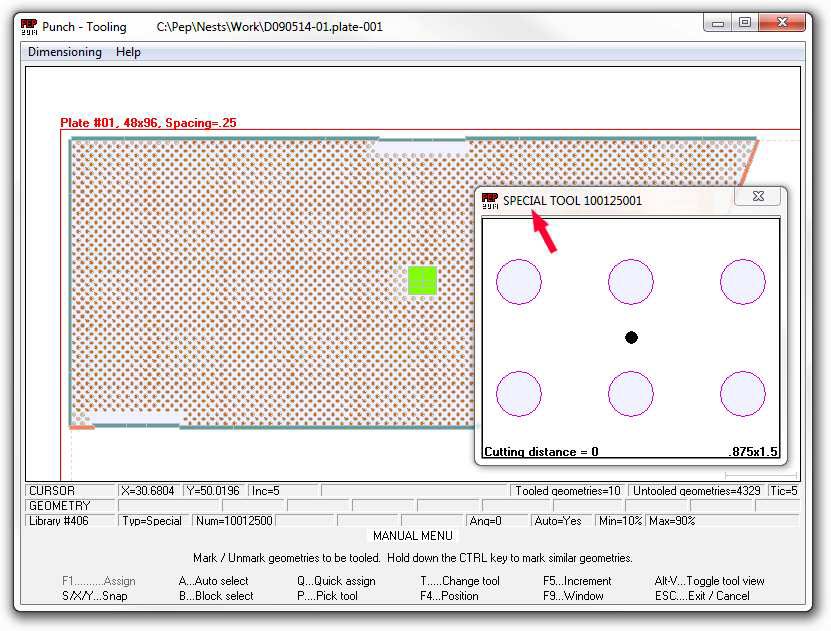
Task: Close the Special Tool 100125001 window
Action: (757, 197)
